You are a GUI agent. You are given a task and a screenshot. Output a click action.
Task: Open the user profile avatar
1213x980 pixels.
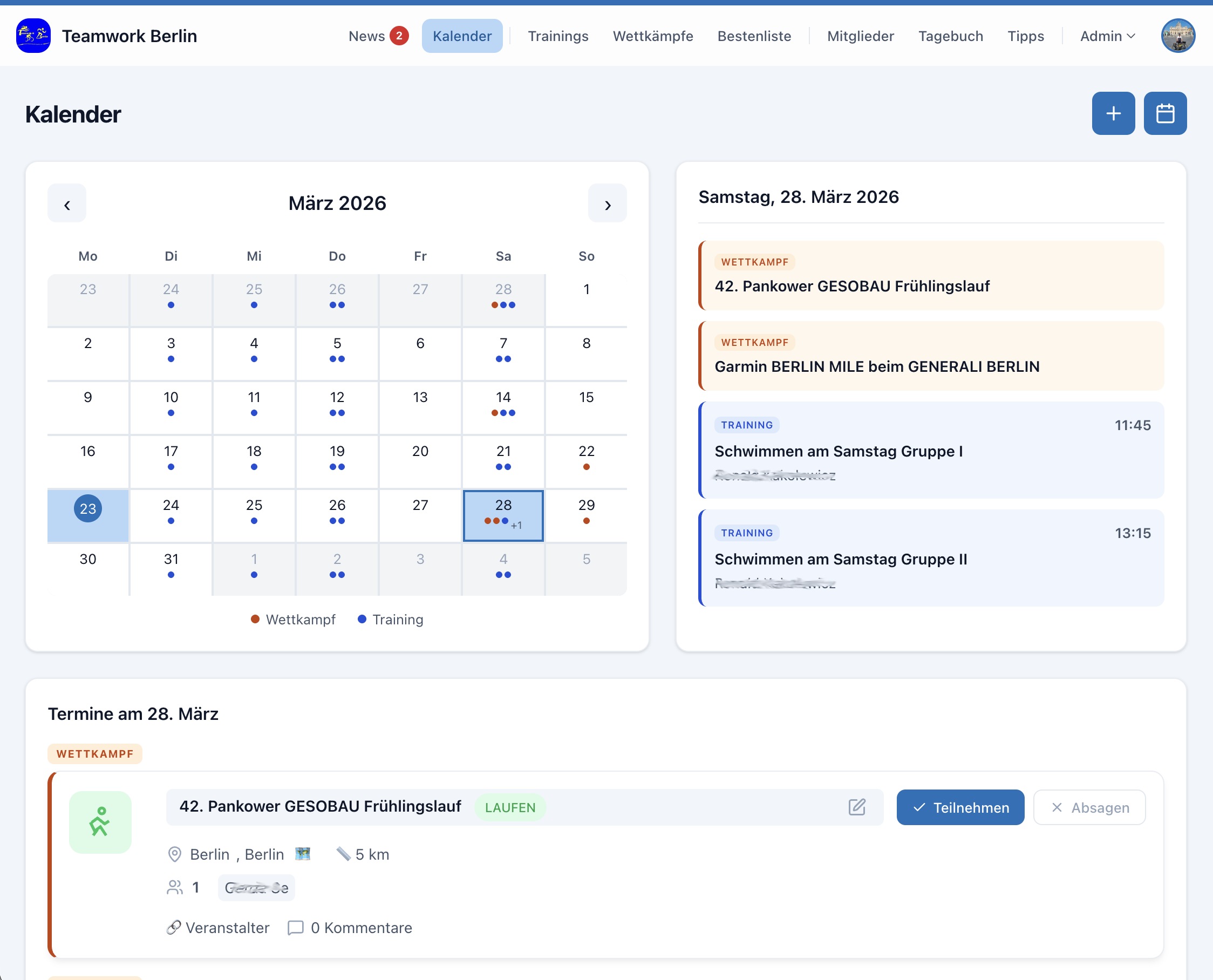coord(1177,36)
